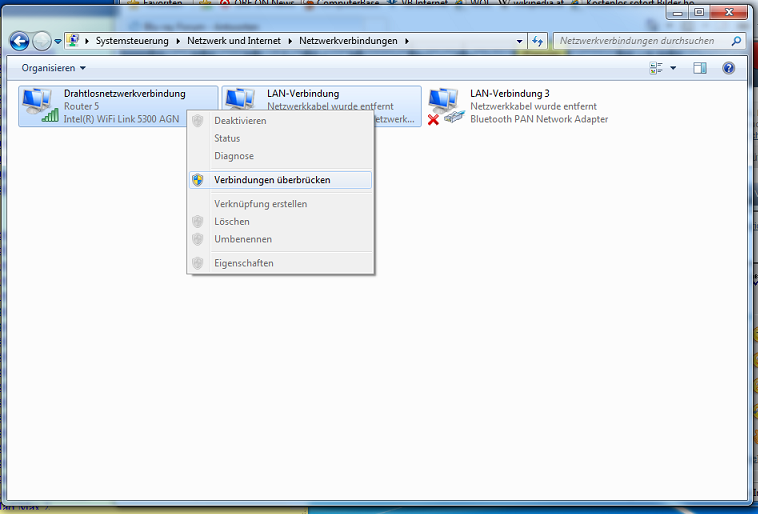The width and height of the screenshot is (758, 514).
Task: Toggle the preview pane icon
Action: coord(700,68)
